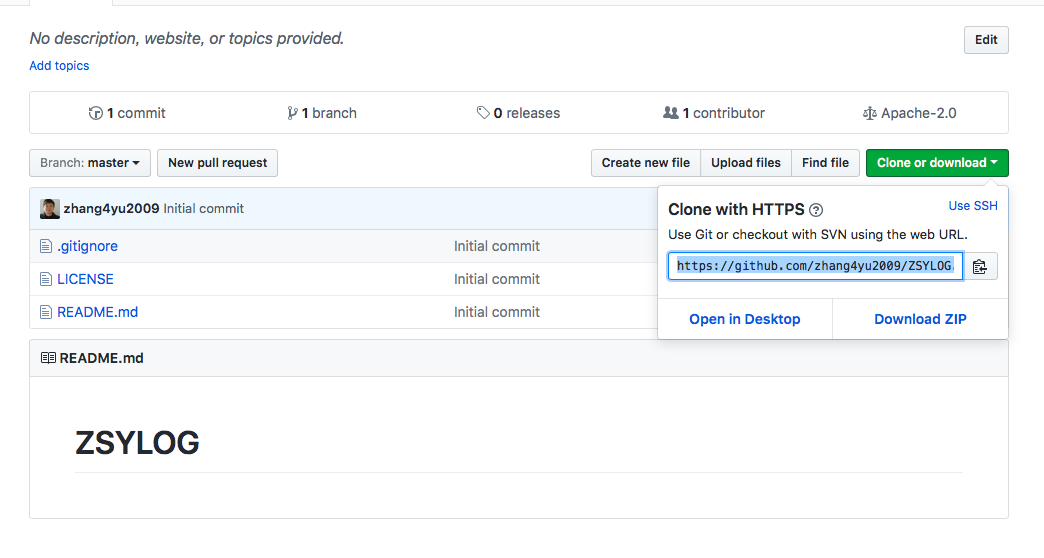Open 0 releases page
The height and width of the screenshot is (558, 1044).
pos(519,113)
